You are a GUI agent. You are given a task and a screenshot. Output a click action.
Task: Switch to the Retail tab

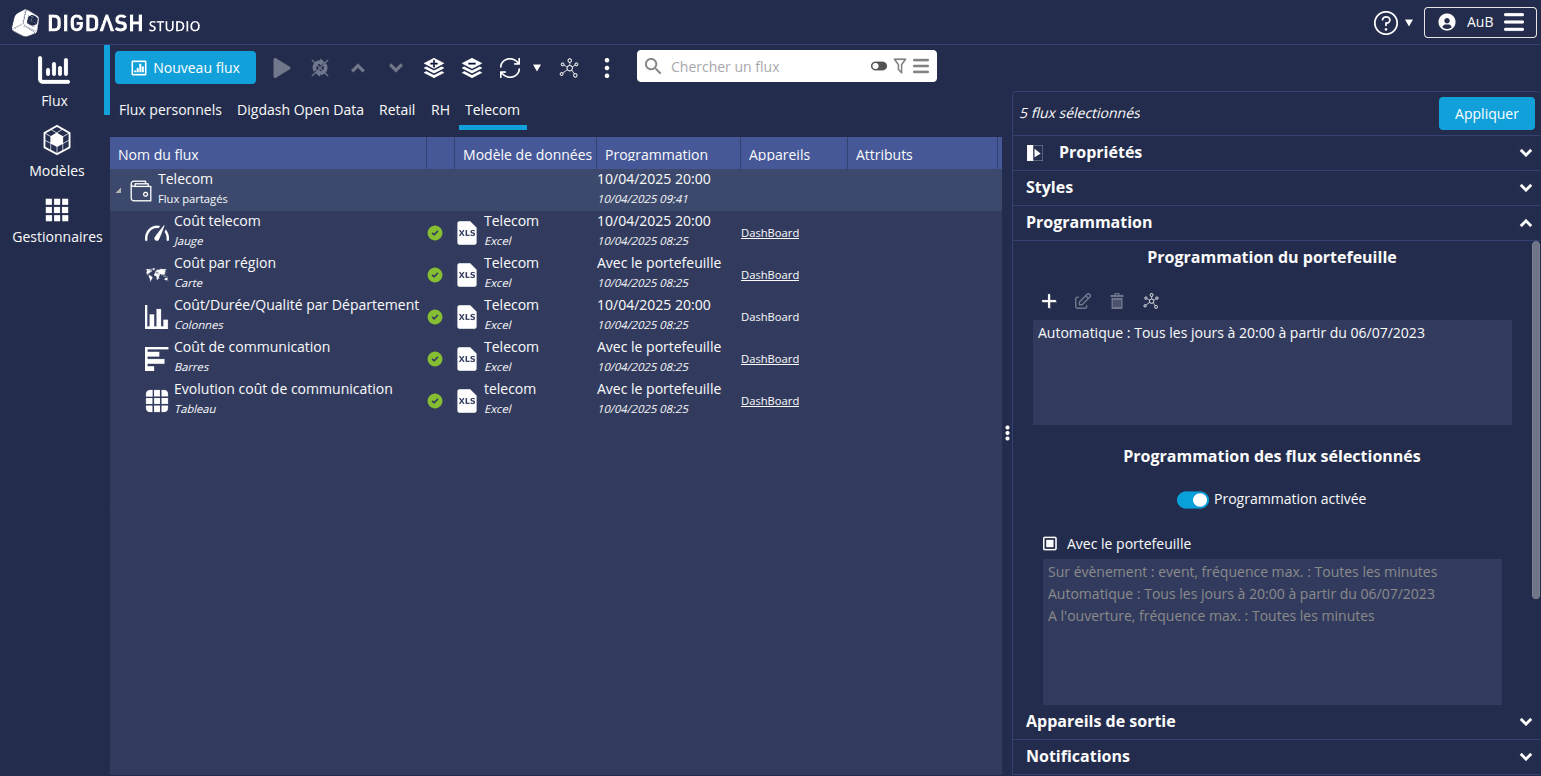pos(397,110)
